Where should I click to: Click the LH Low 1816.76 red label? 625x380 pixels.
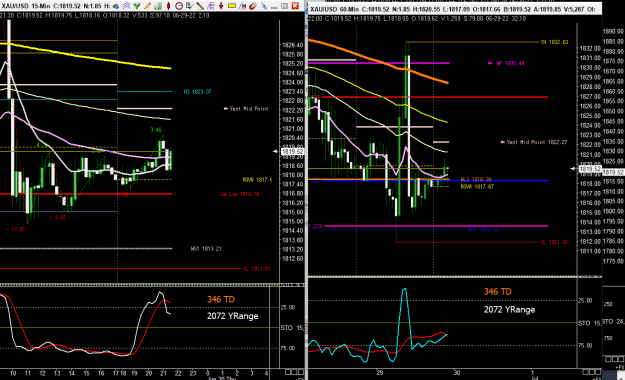(240, 194)
